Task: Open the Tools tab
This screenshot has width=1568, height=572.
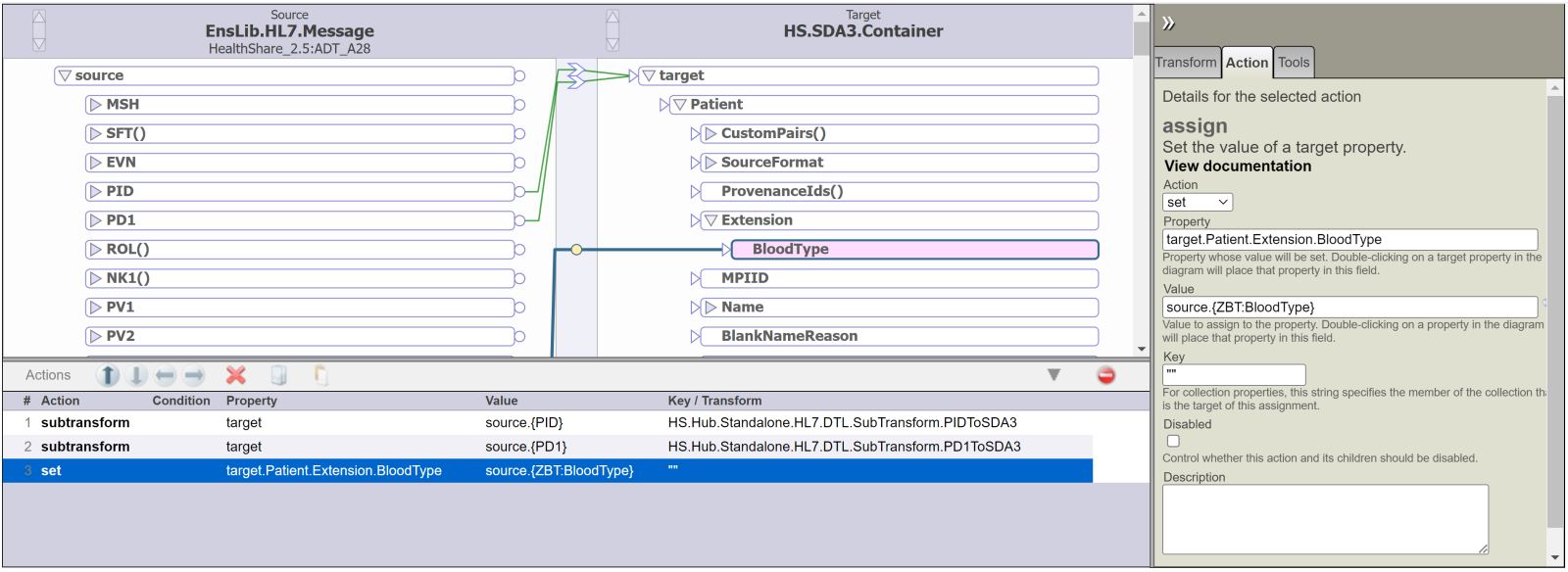Action: 1294,63
